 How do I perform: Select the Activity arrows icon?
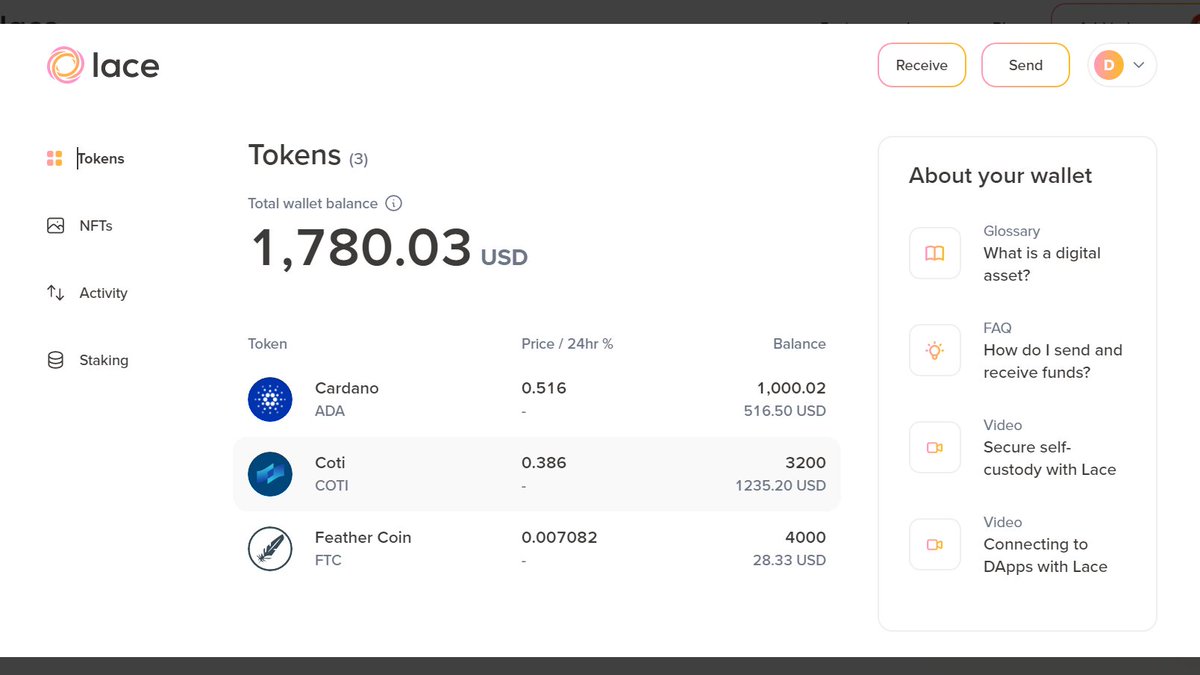(56, 293)
